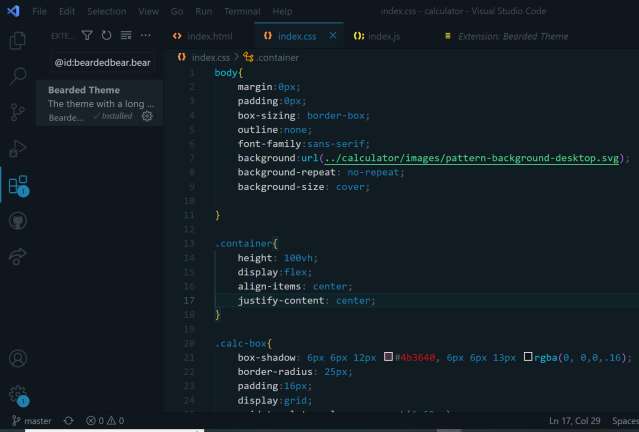Click the Spaces indentation status item
This screenshot has height=432, width=639.
click(625, 421)
